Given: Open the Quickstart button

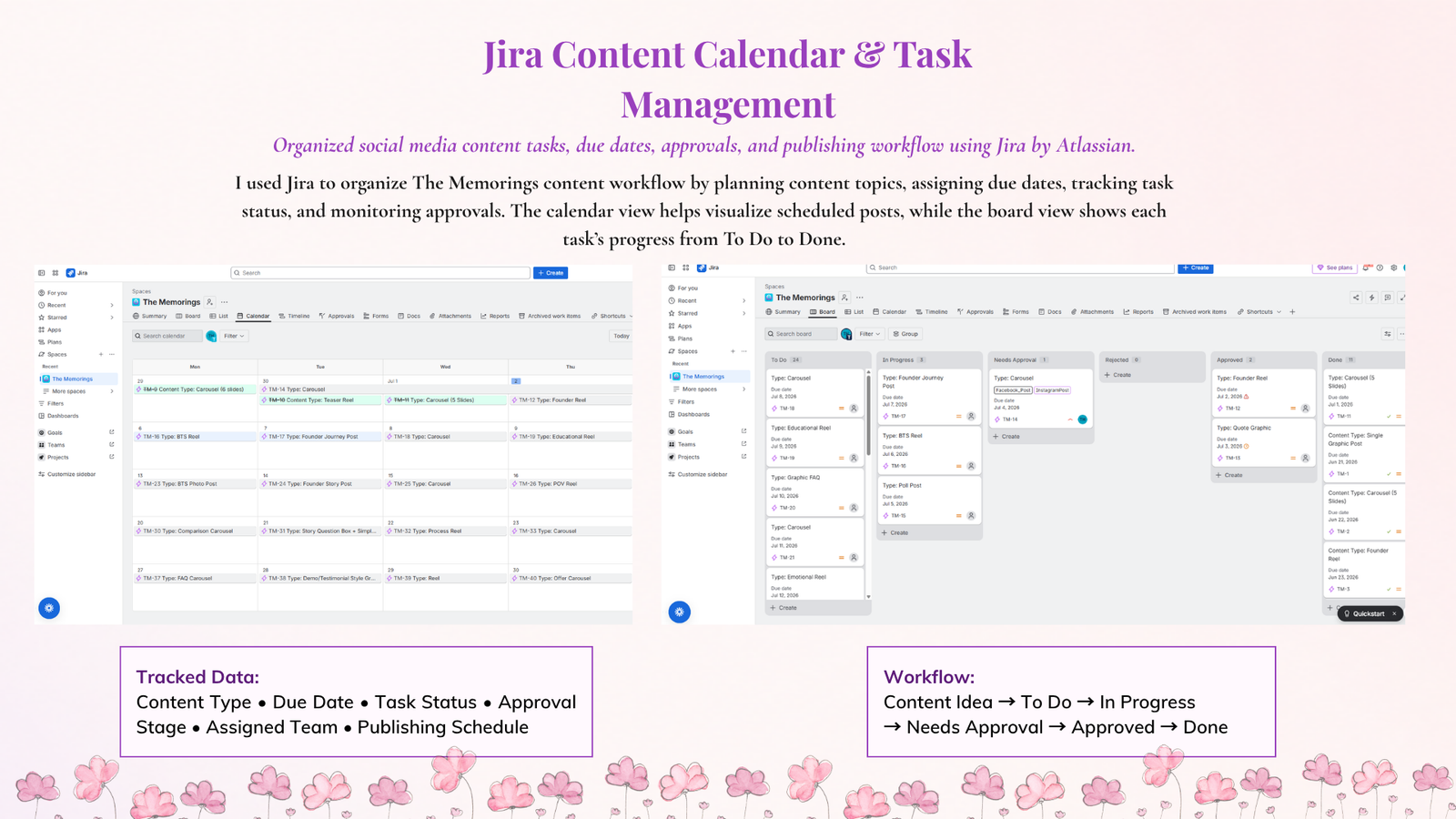Looking at the screenshot, I should [1364, 613].
